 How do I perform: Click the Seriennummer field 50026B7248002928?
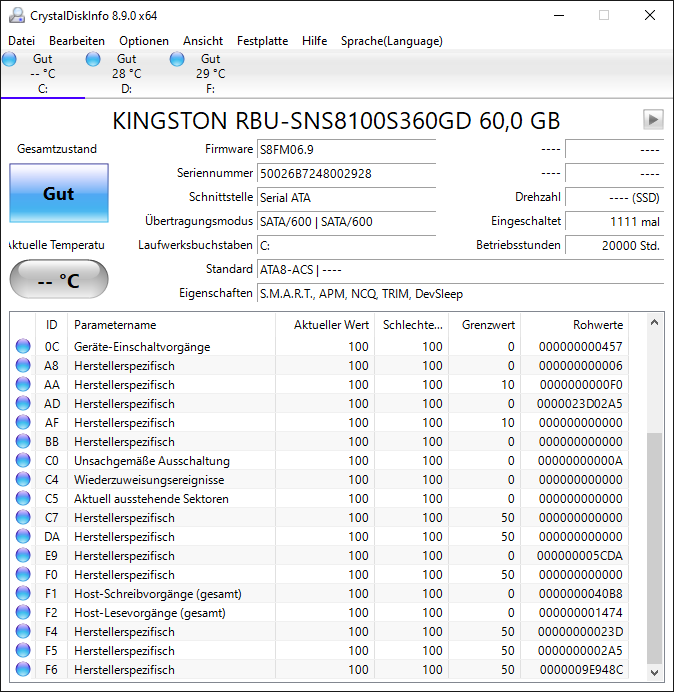346,173
